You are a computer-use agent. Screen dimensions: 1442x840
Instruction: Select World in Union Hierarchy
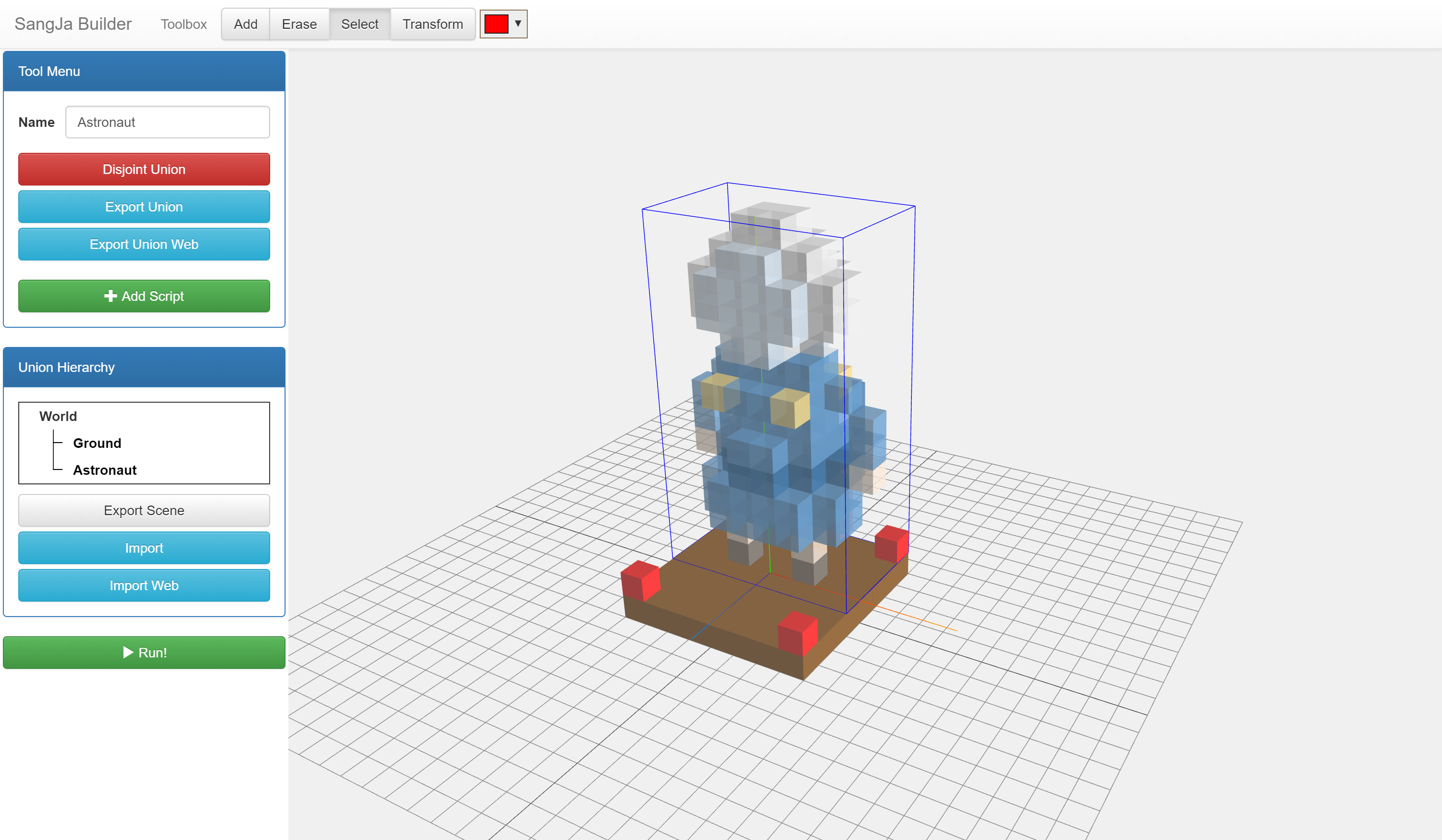point(58,416)
